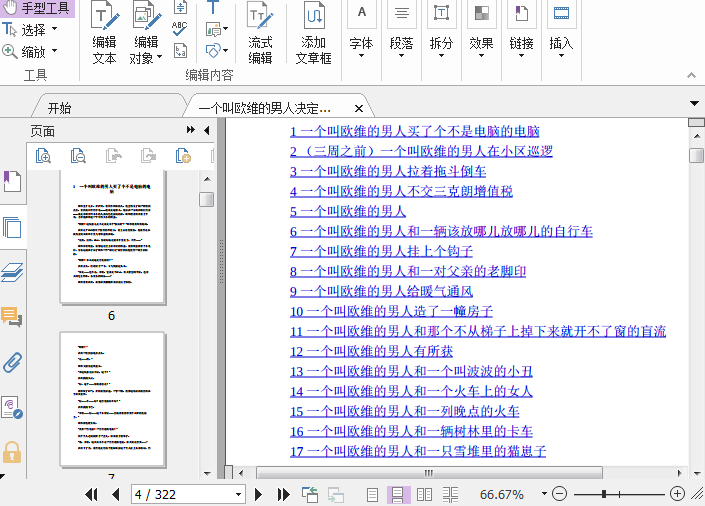Open the layers sidebar panel
The image size is (705, 506).
pos(12,272)
